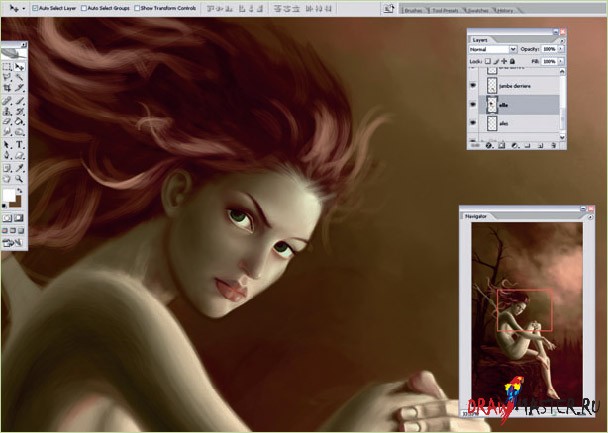Image resolution: width=608 pixels, height=433 pixels.
Task: Click the brown background color swatch
Action: point(16,202)
